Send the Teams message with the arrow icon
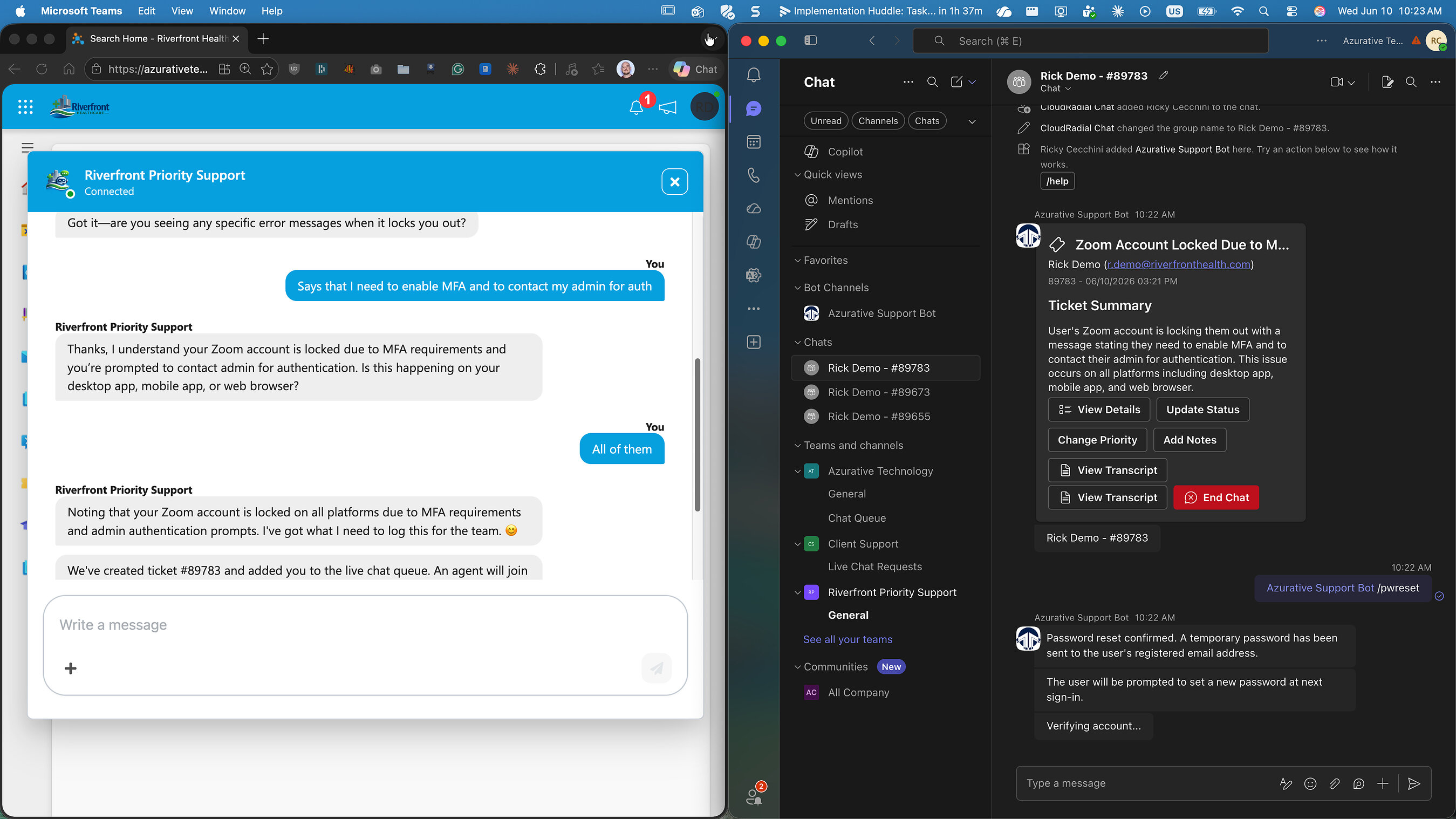The width and height of the screenshot is (1456, 819). coord(1413,783)
